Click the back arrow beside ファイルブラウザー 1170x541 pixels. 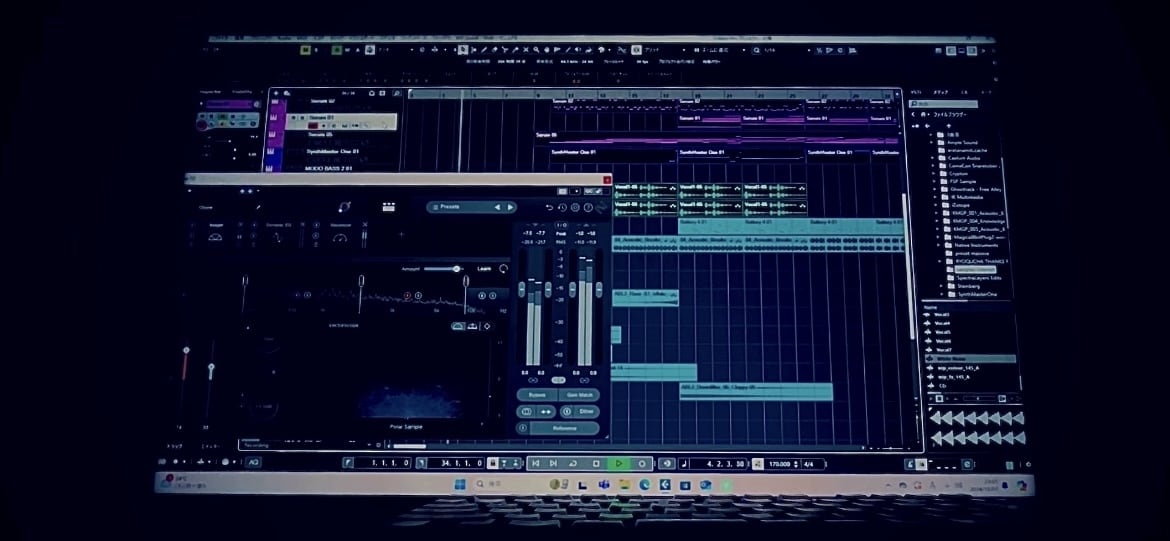pos(913,114)
